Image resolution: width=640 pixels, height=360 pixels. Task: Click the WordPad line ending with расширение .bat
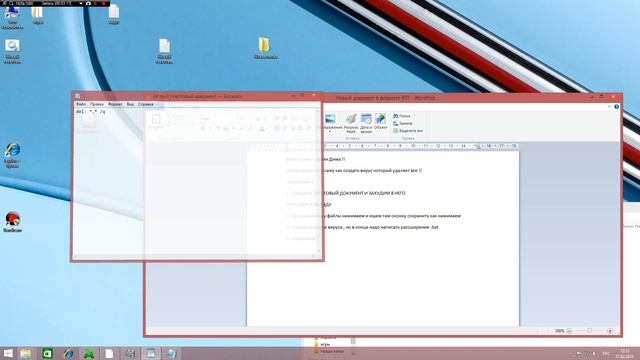(381, 227)
